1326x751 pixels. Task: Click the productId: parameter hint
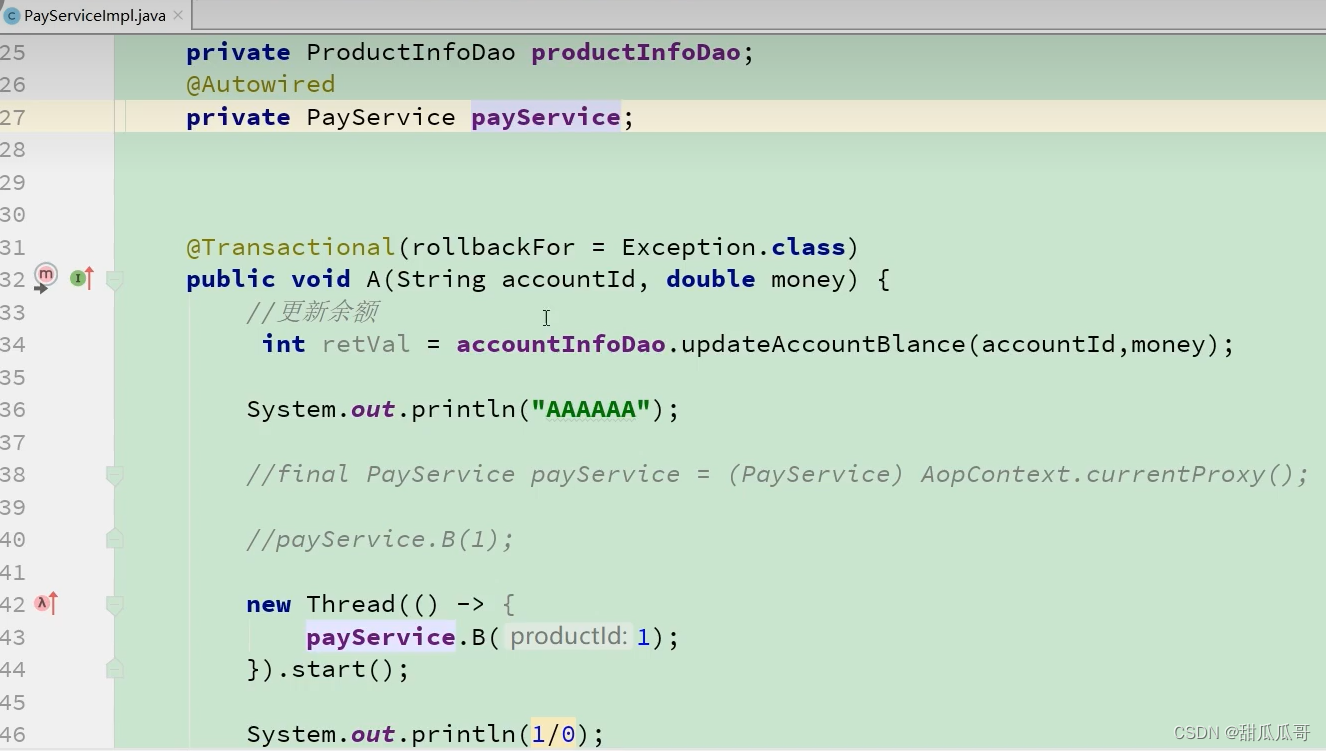[x=569, y=637]
